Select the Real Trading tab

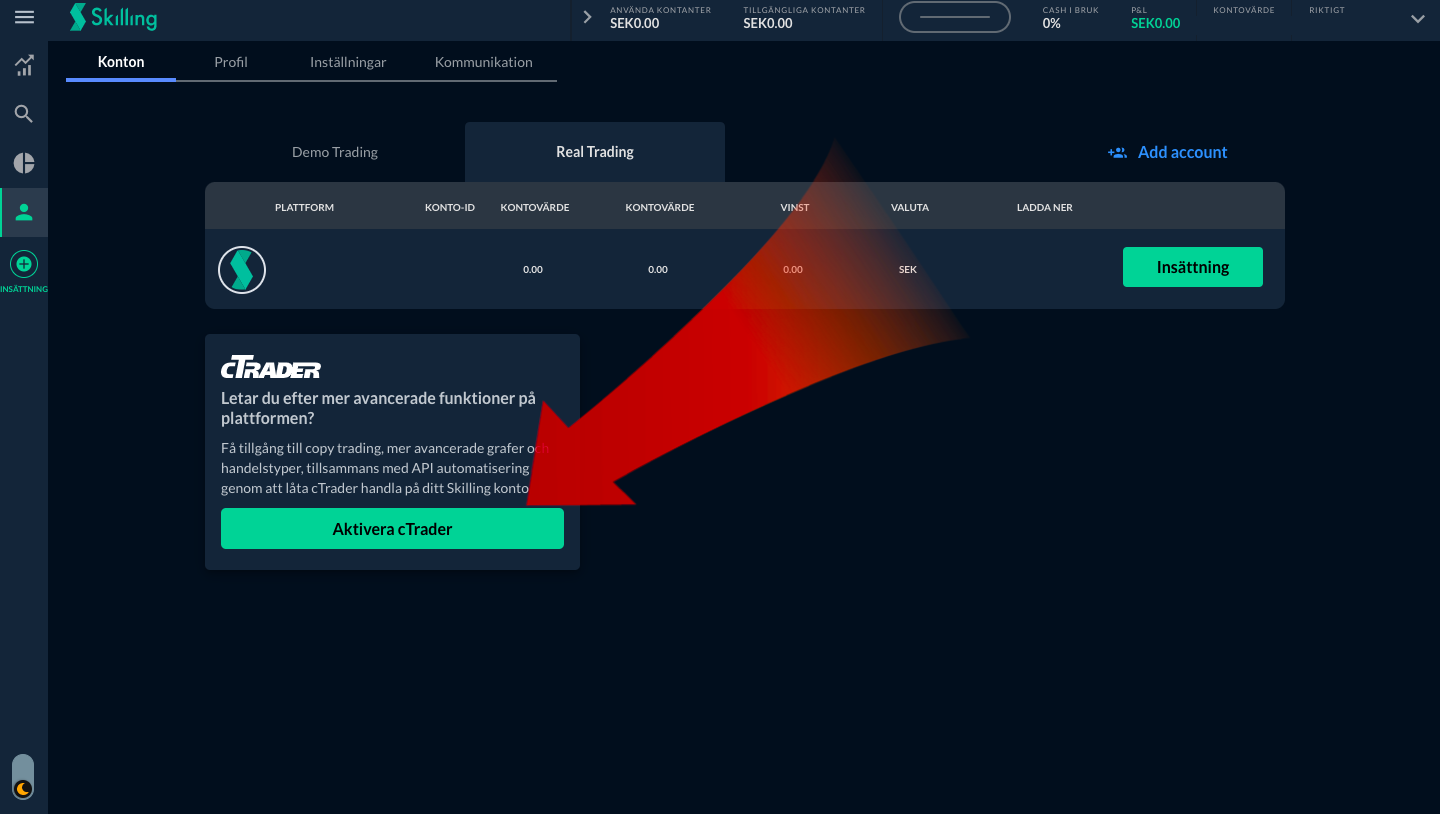point(595,152)
